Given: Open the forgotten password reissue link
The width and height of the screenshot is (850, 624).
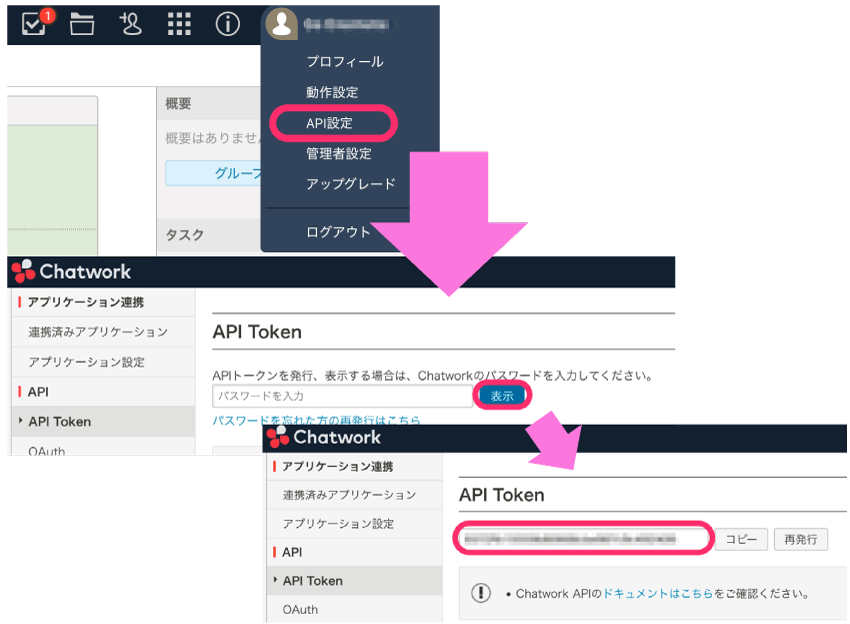Looking at the screenshot, I should point(316,420).
